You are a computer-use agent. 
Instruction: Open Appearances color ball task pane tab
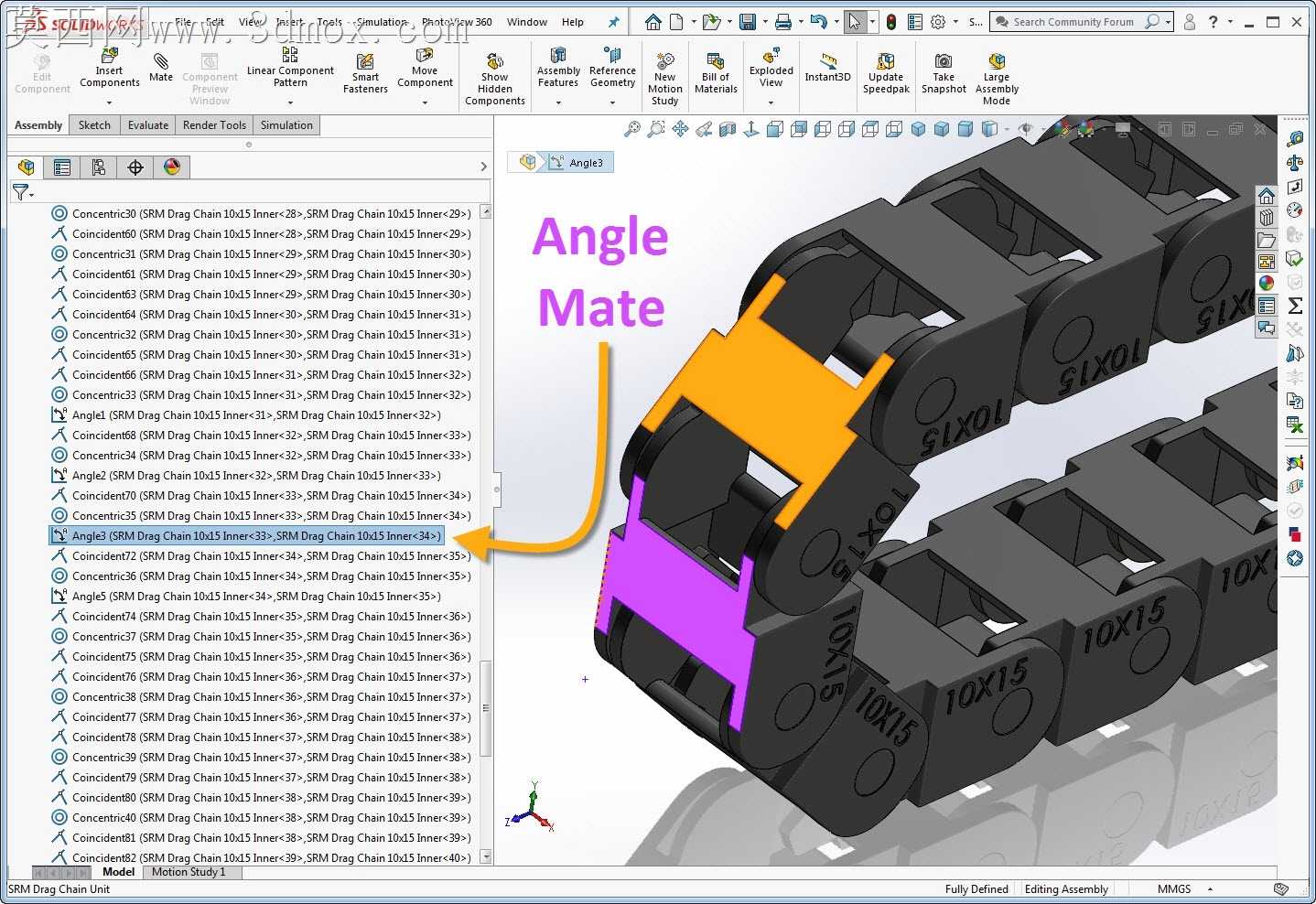(x=1267, y=284)
